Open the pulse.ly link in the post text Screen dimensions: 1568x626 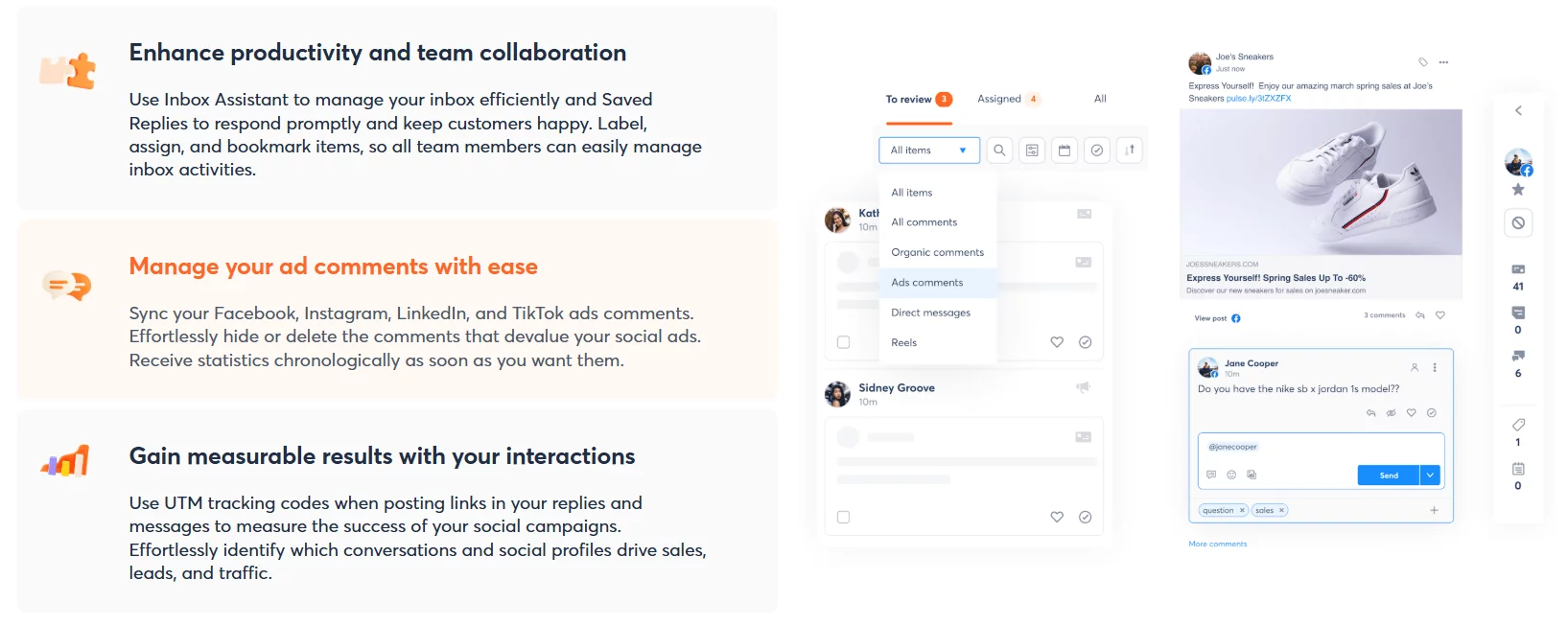coord(1258,99)
